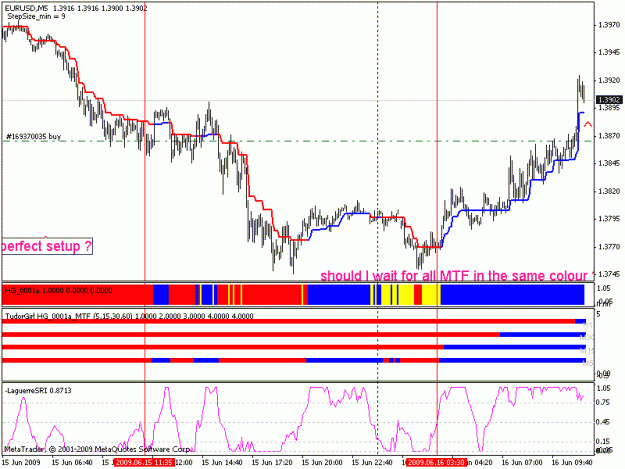The width and height of the screenshot is (625, 469).
Task: Click the 15 Jun 2009 time axis label
Action: 22,463
